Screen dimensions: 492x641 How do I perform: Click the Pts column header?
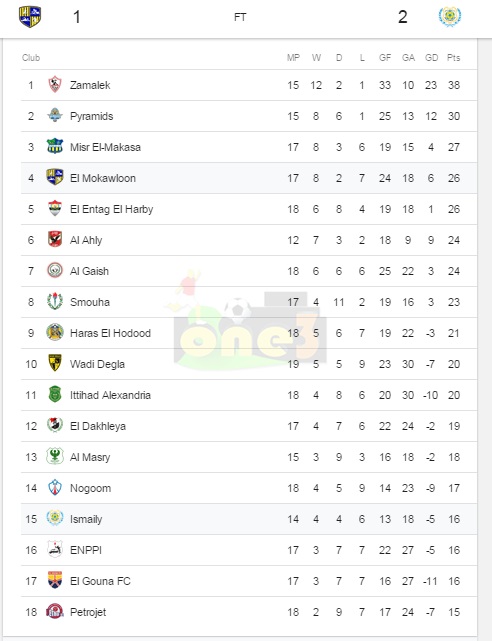(454, 58)
